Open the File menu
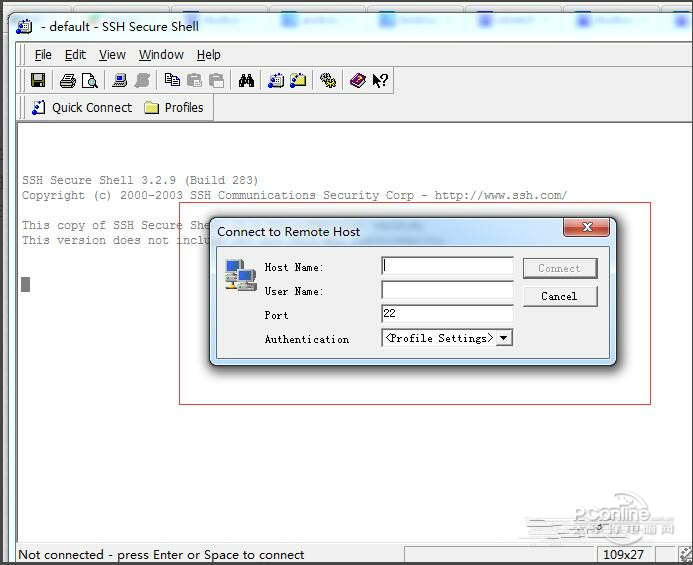The image size is (693, 565). [43, 55]
